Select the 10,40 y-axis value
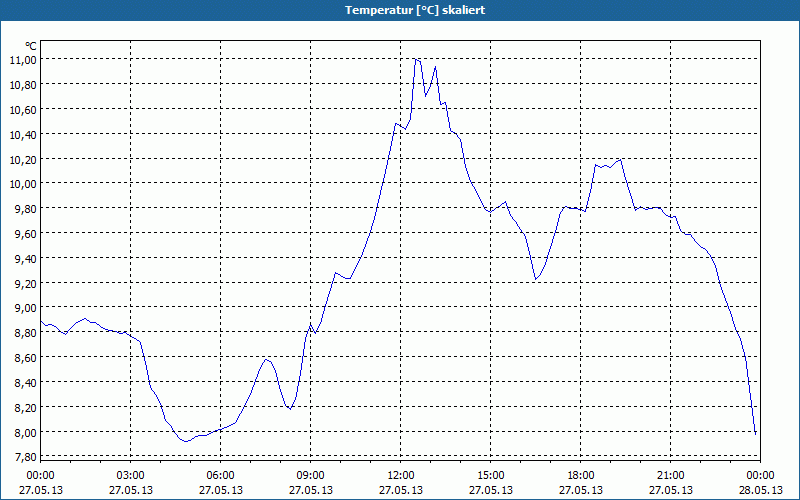This screenshot has height=500, width=800. click(23, 135)
